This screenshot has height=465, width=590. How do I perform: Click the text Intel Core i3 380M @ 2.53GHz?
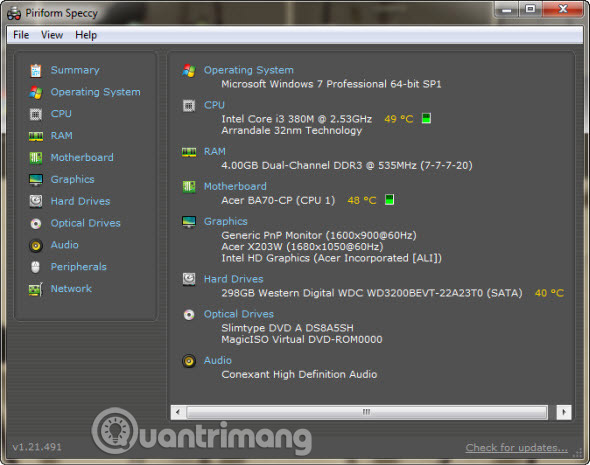297,119
